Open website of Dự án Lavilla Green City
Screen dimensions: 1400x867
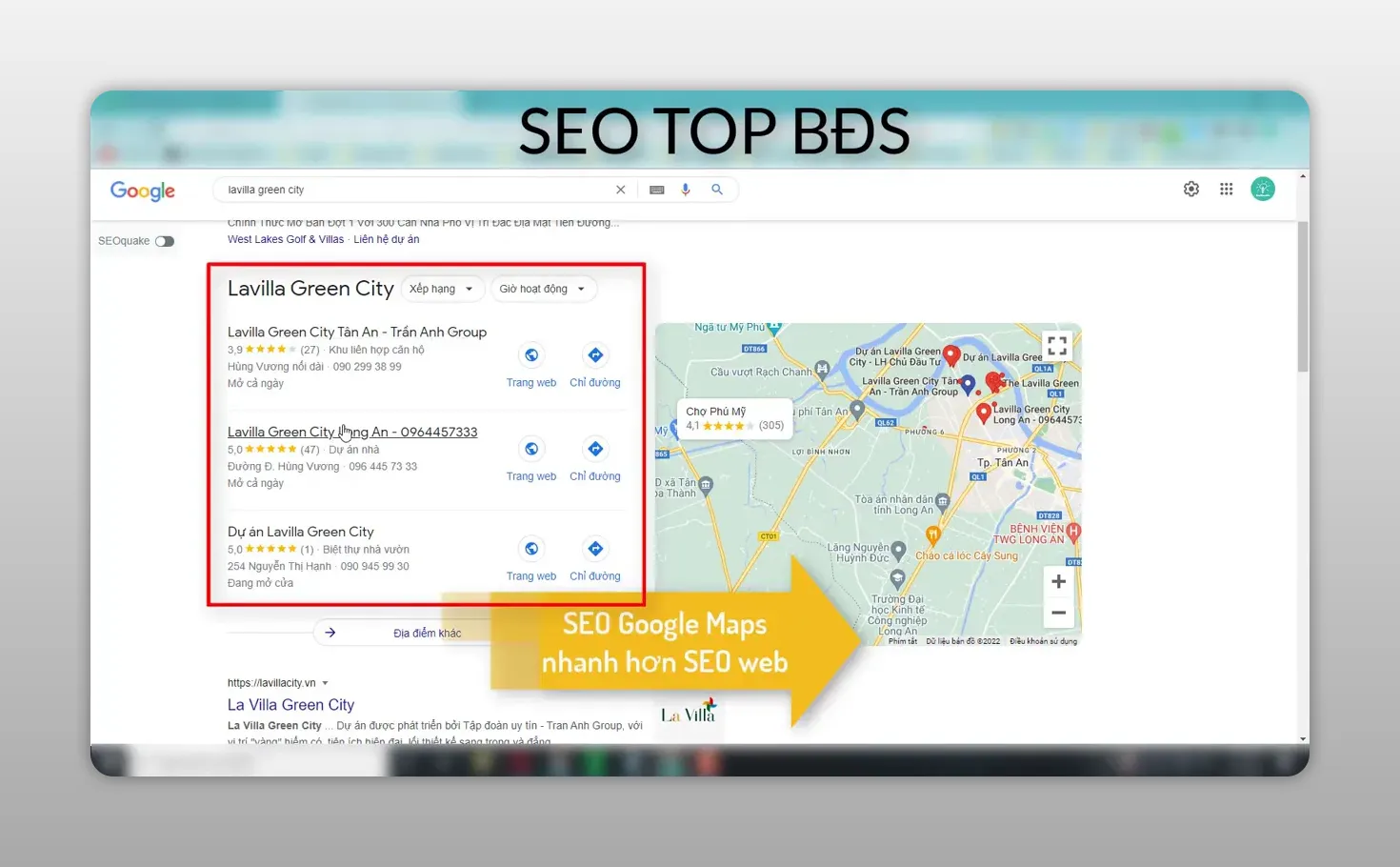coord(531,559)
